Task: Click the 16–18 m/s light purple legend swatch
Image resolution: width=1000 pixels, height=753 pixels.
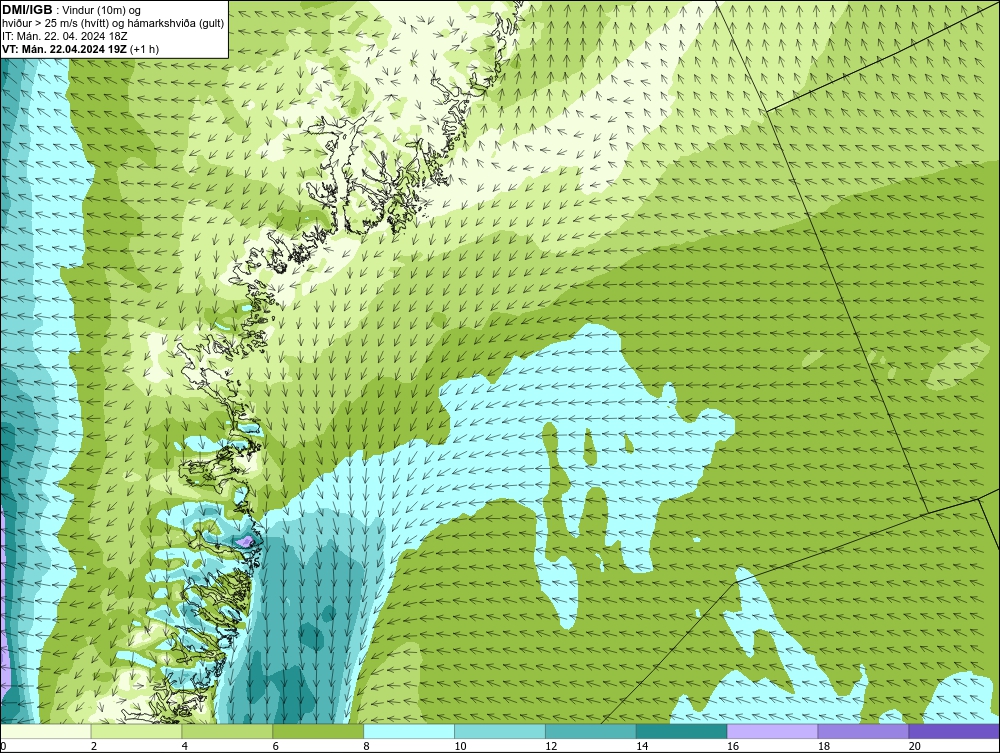Action: coord(772,731)
